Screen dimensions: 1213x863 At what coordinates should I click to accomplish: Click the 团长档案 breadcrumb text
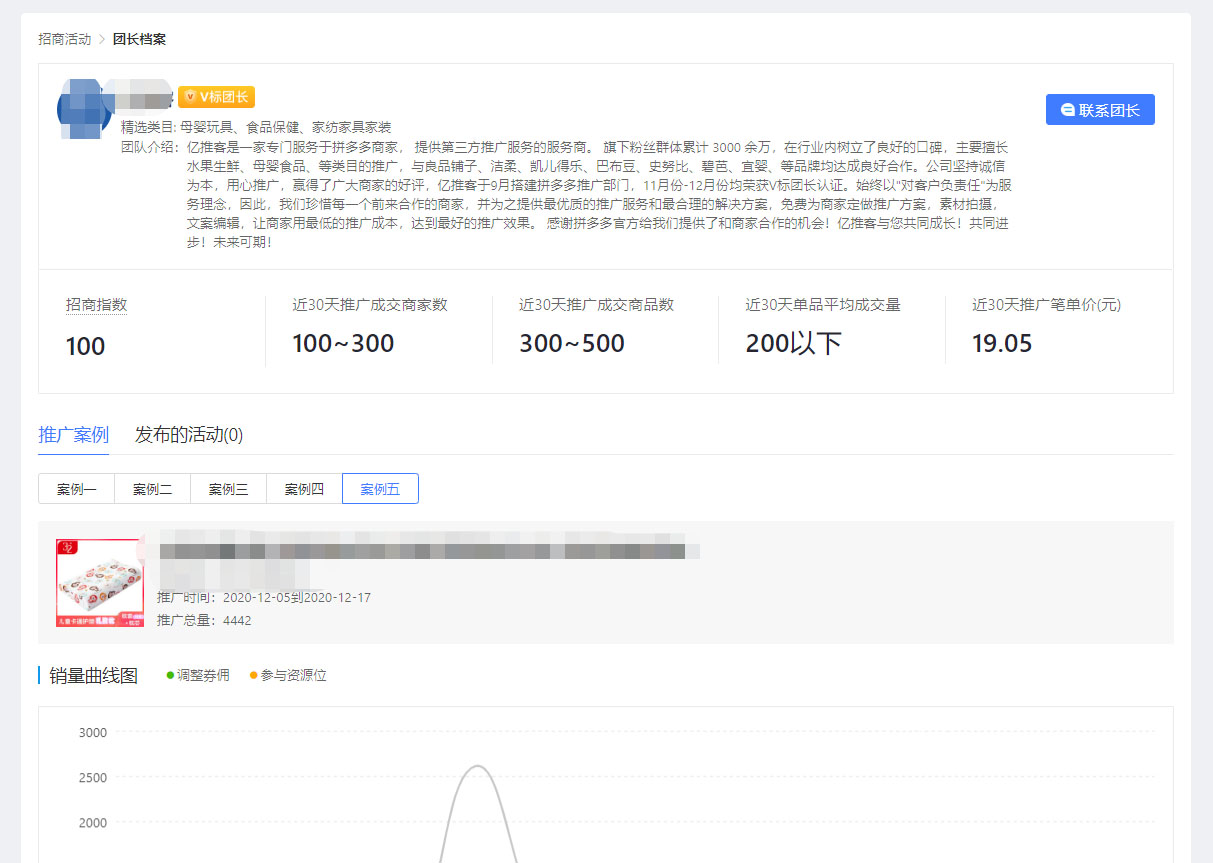click(139, 39)
